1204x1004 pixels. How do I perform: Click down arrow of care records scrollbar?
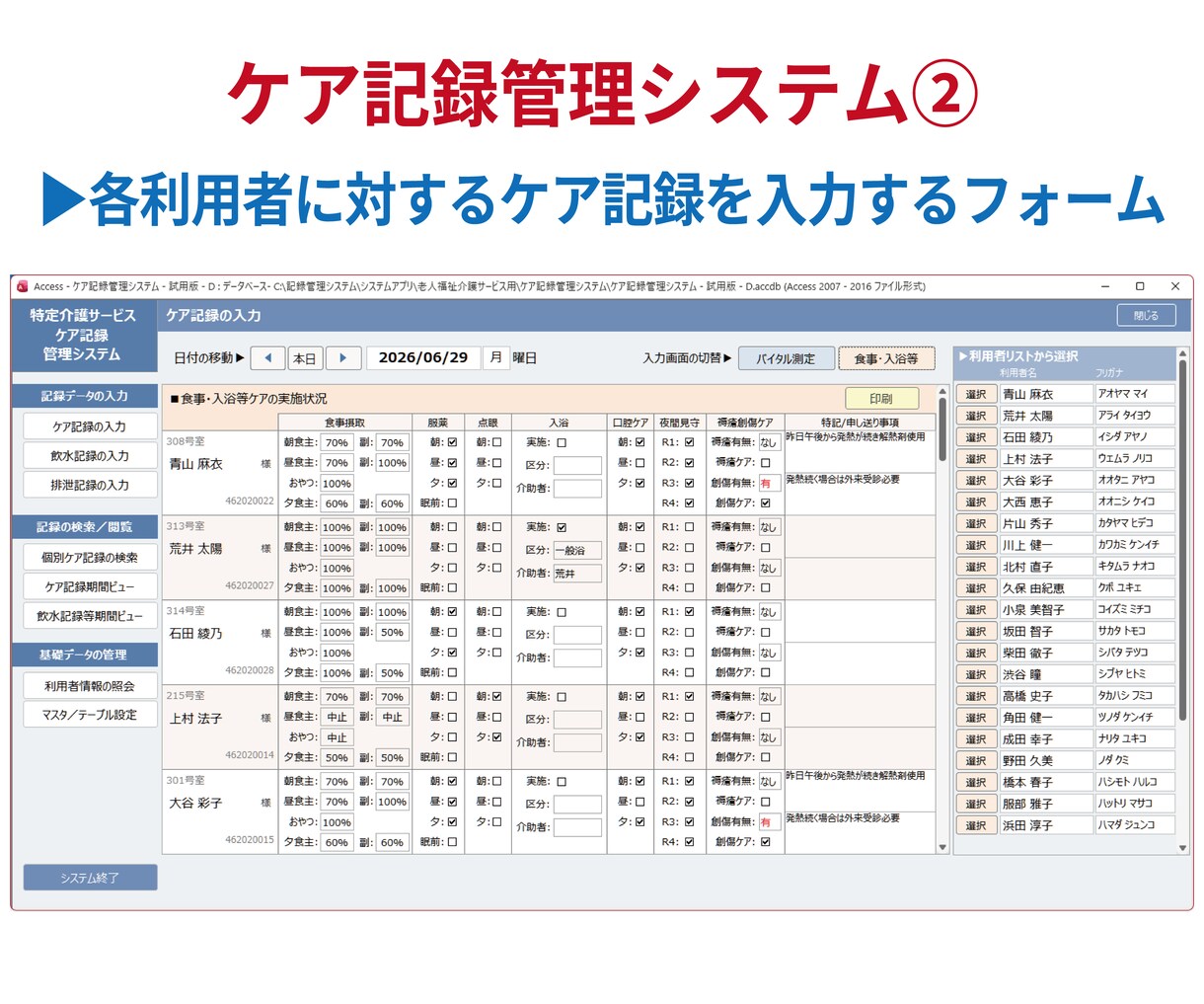942,847
